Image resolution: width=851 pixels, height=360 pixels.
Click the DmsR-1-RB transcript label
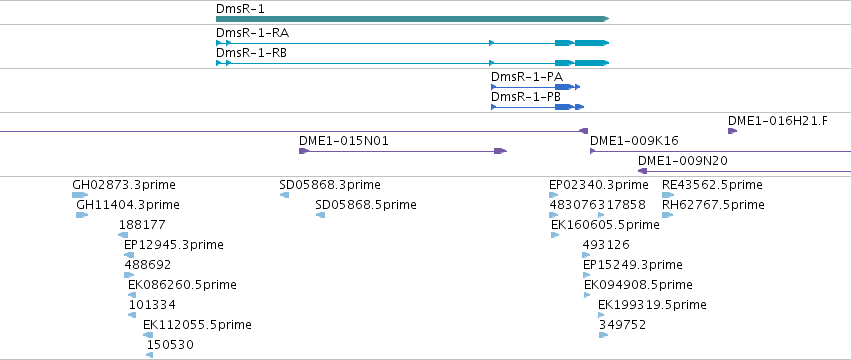[252, 53]
